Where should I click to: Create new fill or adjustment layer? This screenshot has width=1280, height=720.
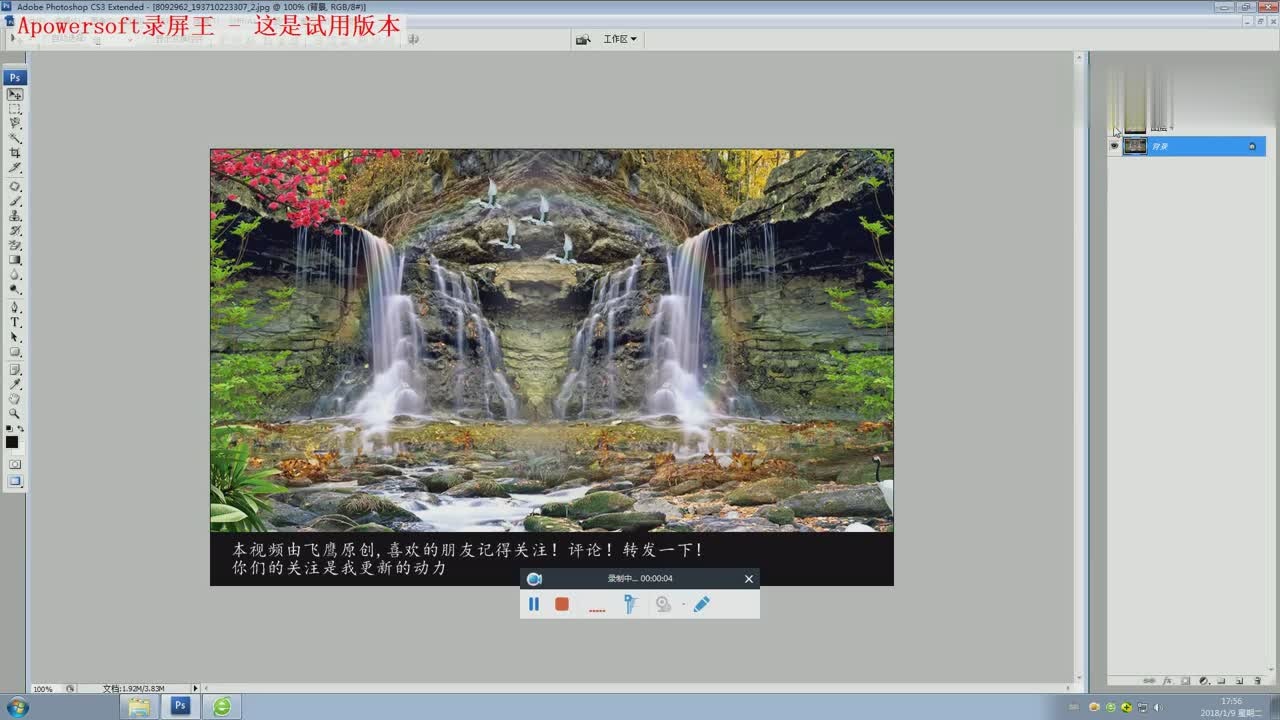tap(1203, 680)
